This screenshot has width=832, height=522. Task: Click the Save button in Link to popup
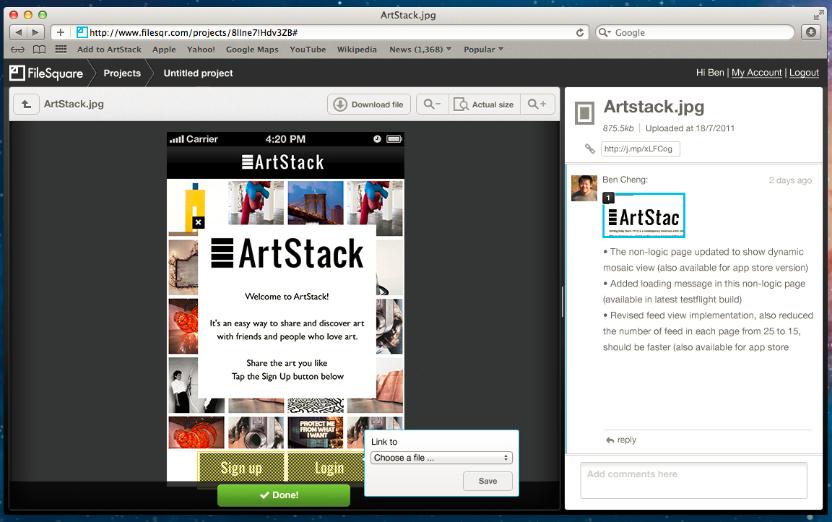pyautogui.click(x=488, y=481)
